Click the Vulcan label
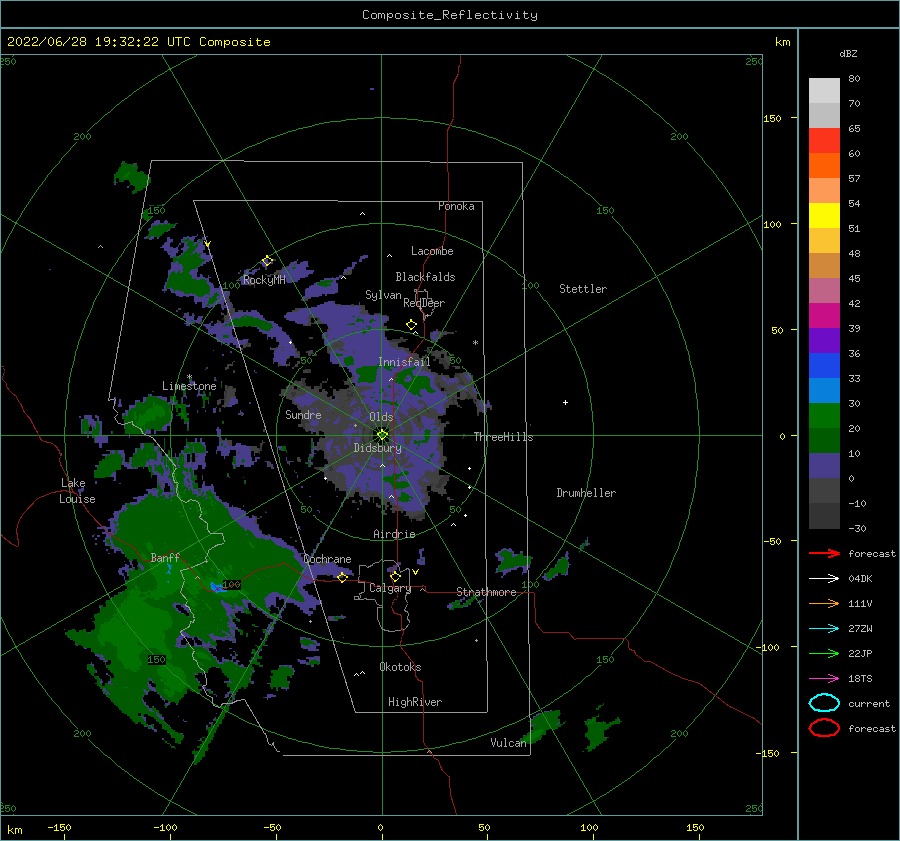 (509, 743)
